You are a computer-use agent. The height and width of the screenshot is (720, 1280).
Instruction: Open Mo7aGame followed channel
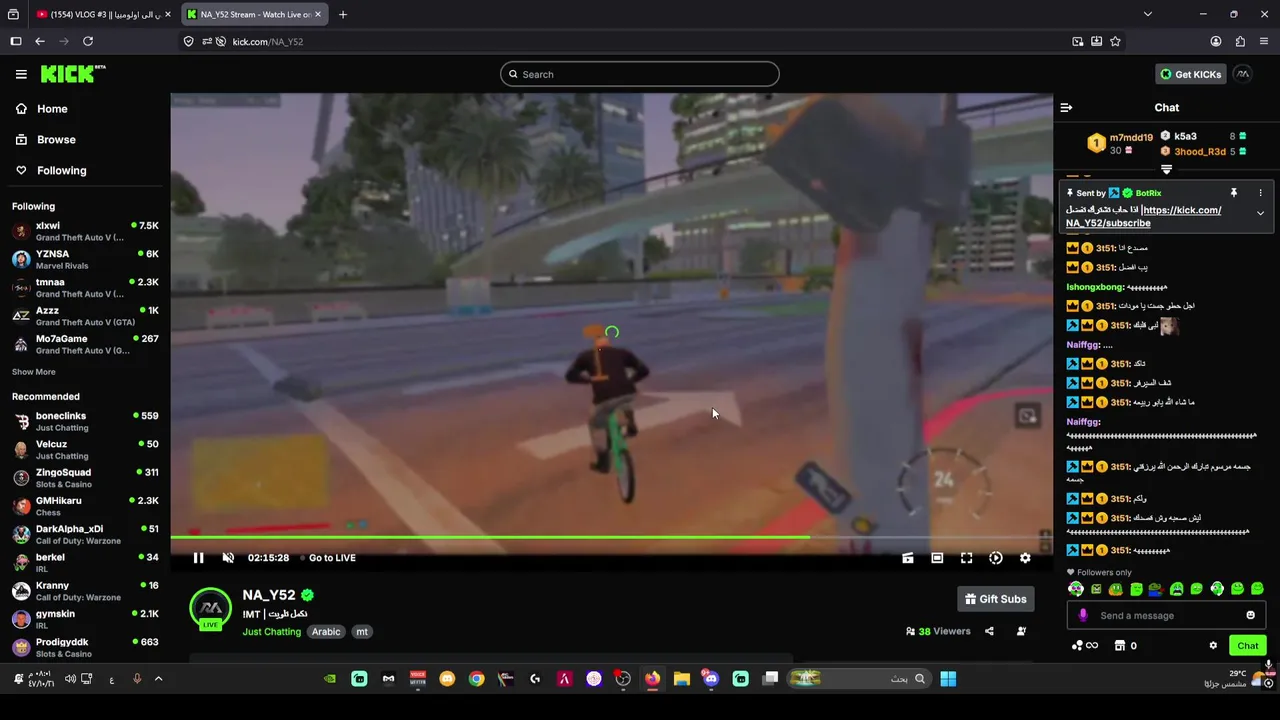[x=85, y=344]
